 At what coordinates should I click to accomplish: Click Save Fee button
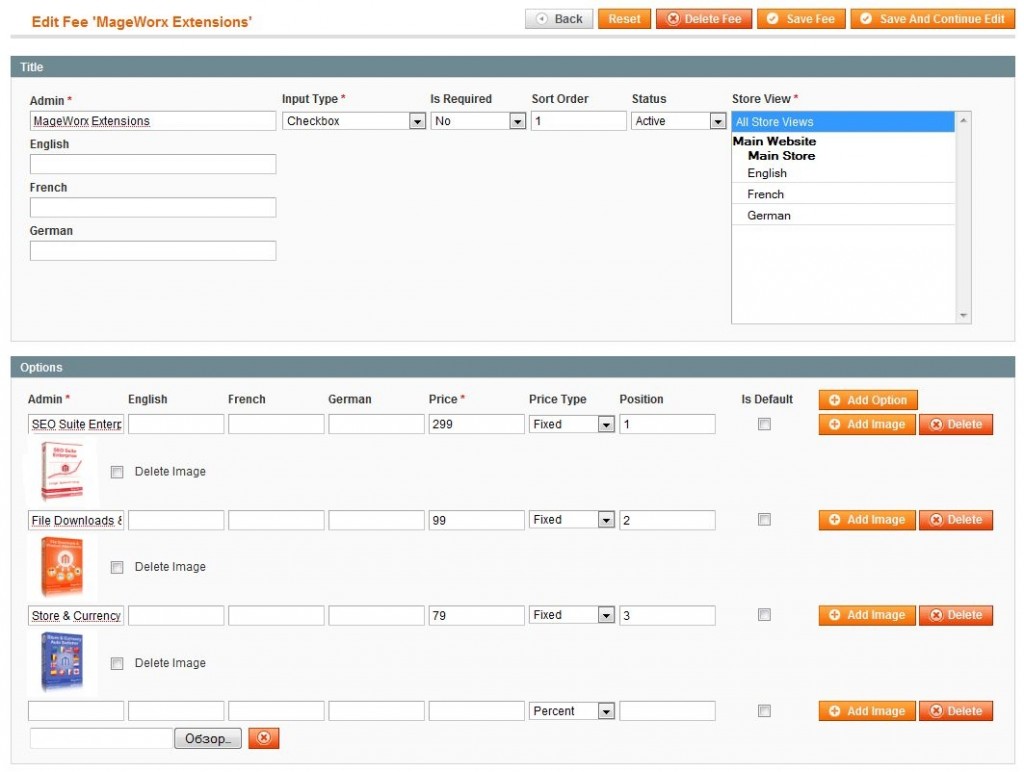[x=801, y=19]
